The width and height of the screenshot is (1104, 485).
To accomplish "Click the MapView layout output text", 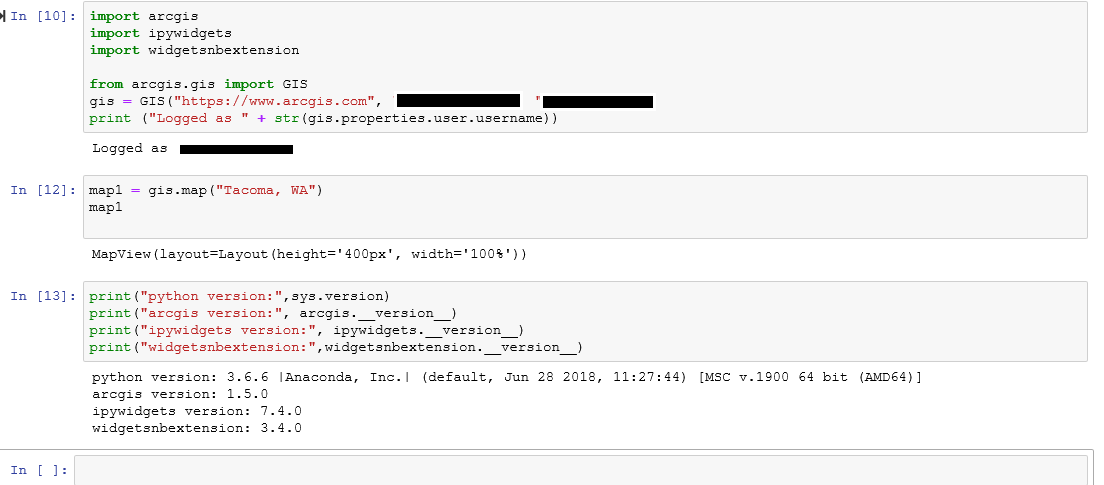I will click(x=308, y=254).
